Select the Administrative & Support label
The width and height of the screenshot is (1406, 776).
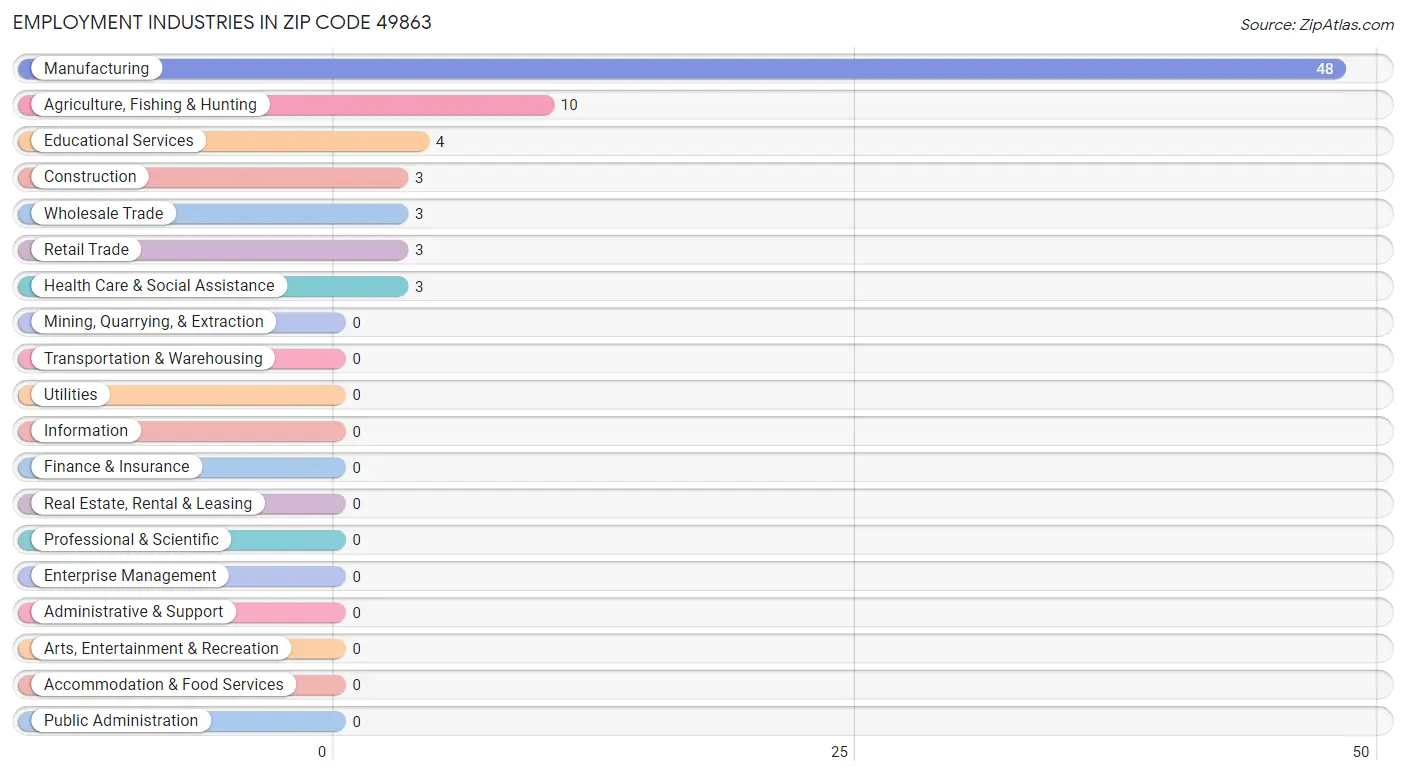pos(134,611)
